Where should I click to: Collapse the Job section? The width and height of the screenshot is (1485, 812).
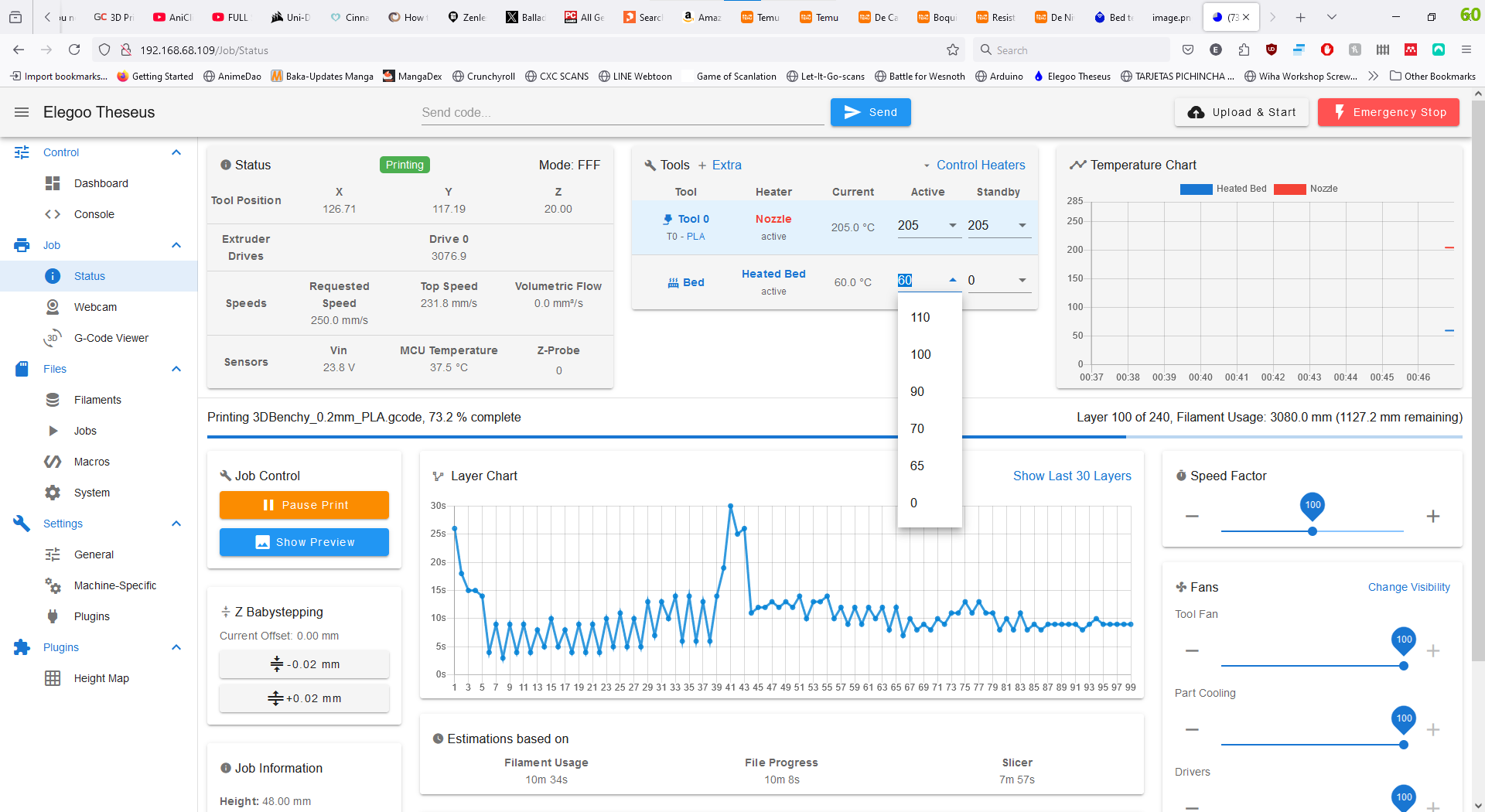click(176, 245)
